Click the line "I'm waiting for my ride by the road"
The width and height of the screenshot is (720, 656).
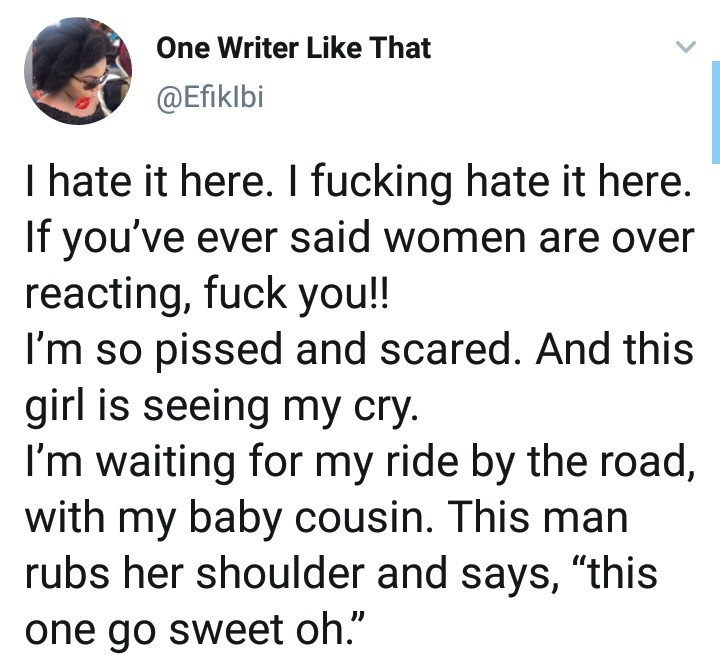[360, 462]
